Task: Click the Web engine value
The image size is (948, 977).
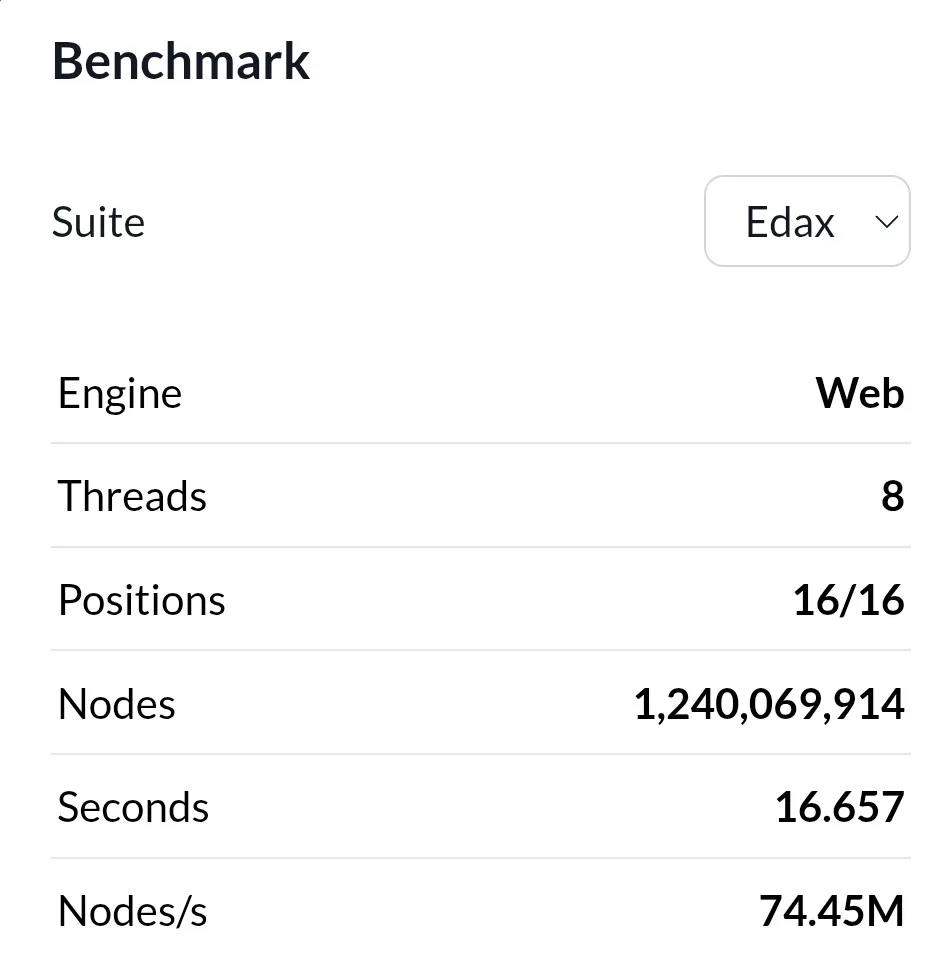Action: 860,393
